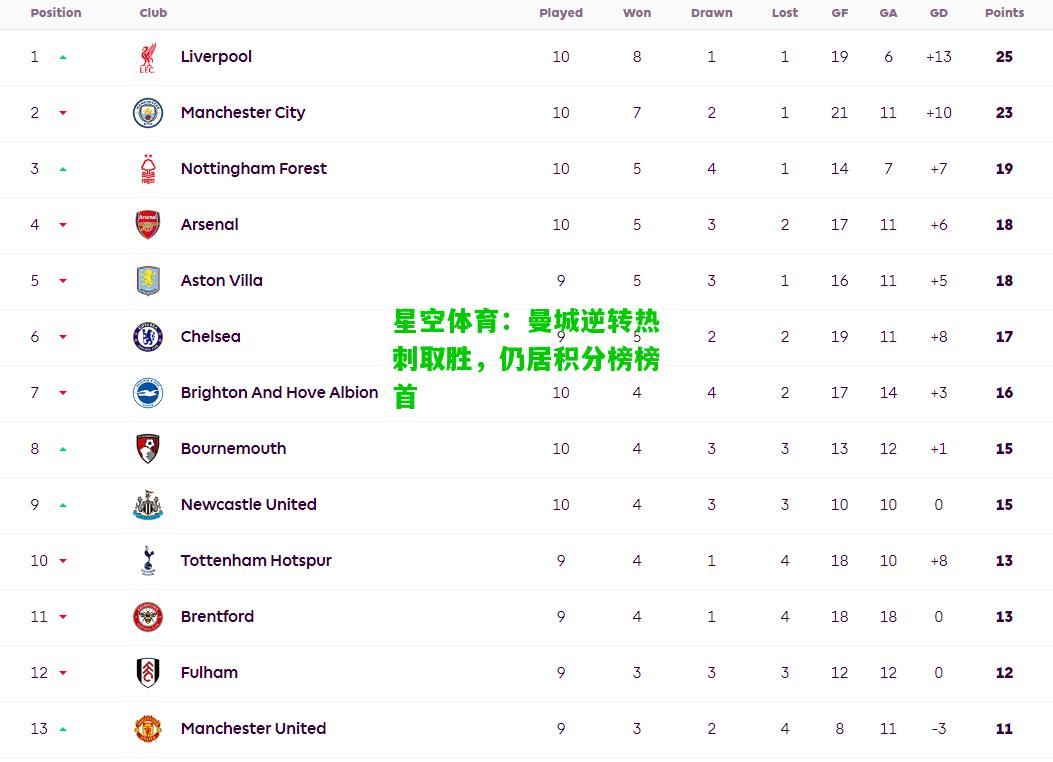
Task: Click the Manchester United badge
Action: click(148, 728)
